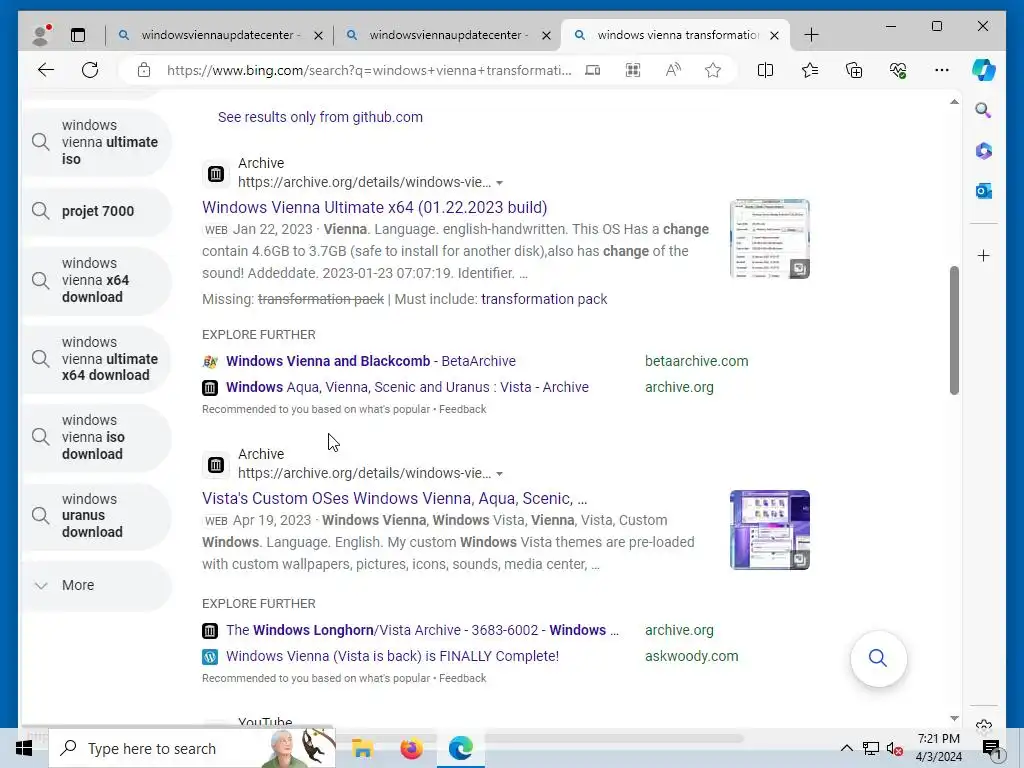Open Vista's Custom OSes thumbnail image
Image resolution: width=1024 pixels, height=768 pixels.
point(769,530)
